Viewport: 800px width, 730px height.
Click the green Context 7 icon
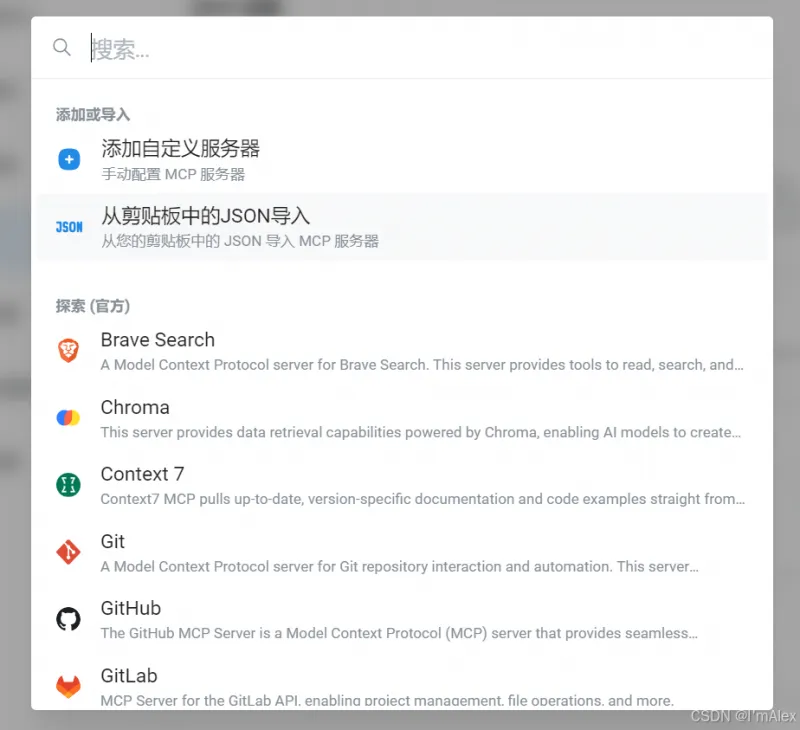pos(68,485)
